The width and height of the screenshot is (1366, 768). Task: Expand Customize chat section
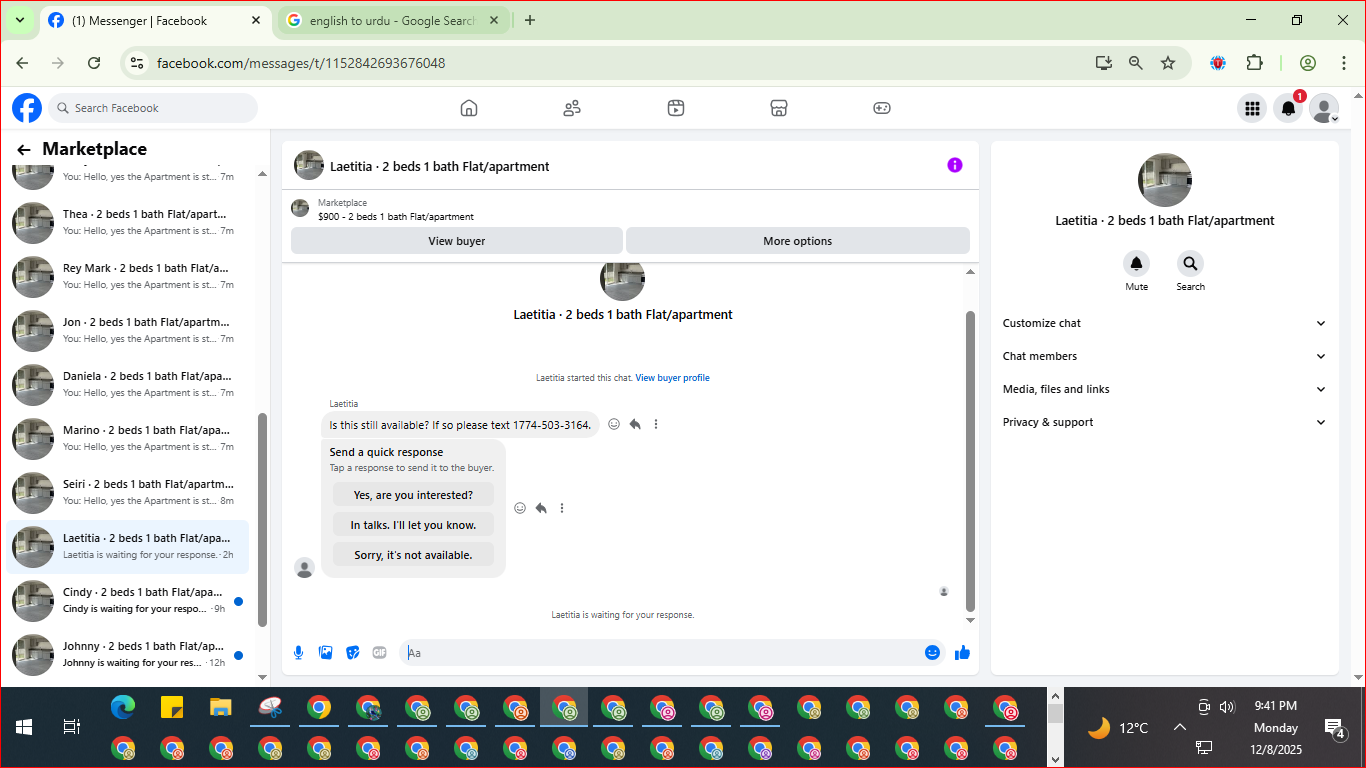point(1165,323)
